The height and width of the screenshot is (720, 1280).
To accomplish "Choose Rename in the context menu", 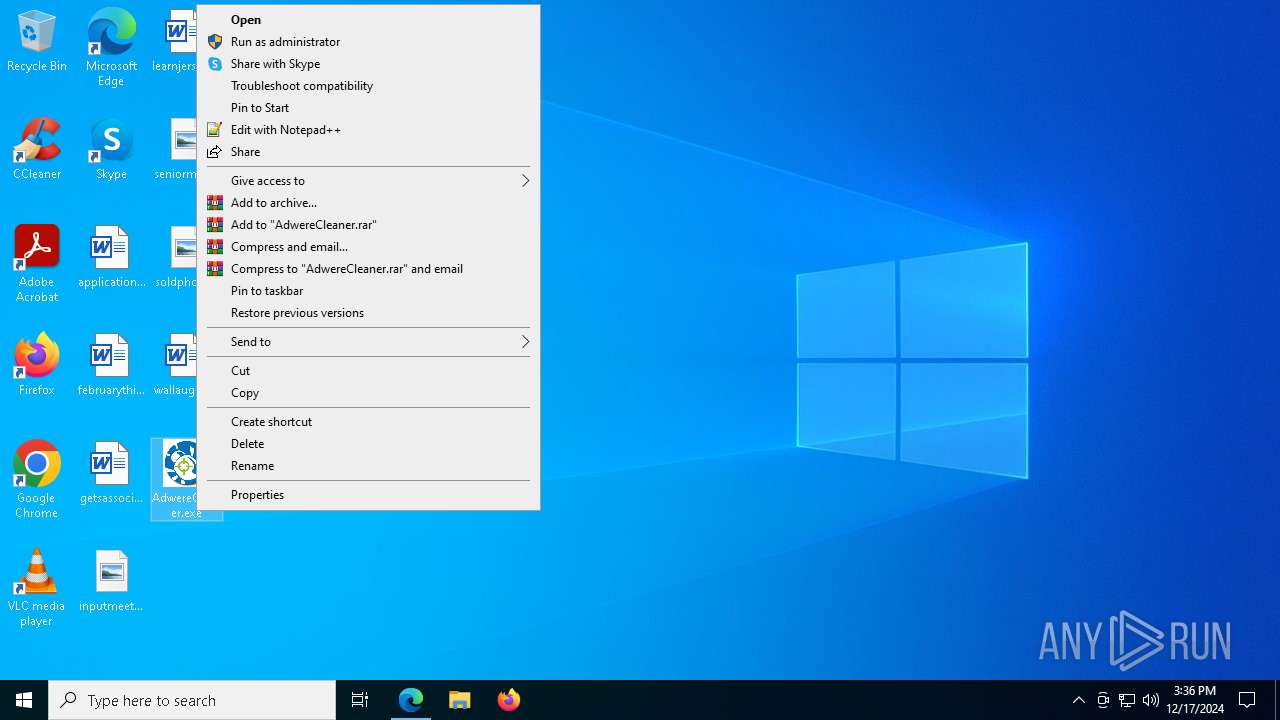I will [368, 465].
